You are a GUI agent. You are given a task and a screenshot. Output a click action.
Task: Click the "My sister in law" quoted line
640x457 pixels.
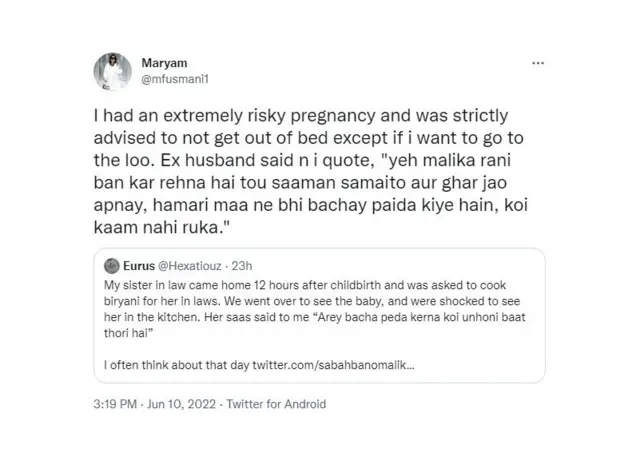318,285
